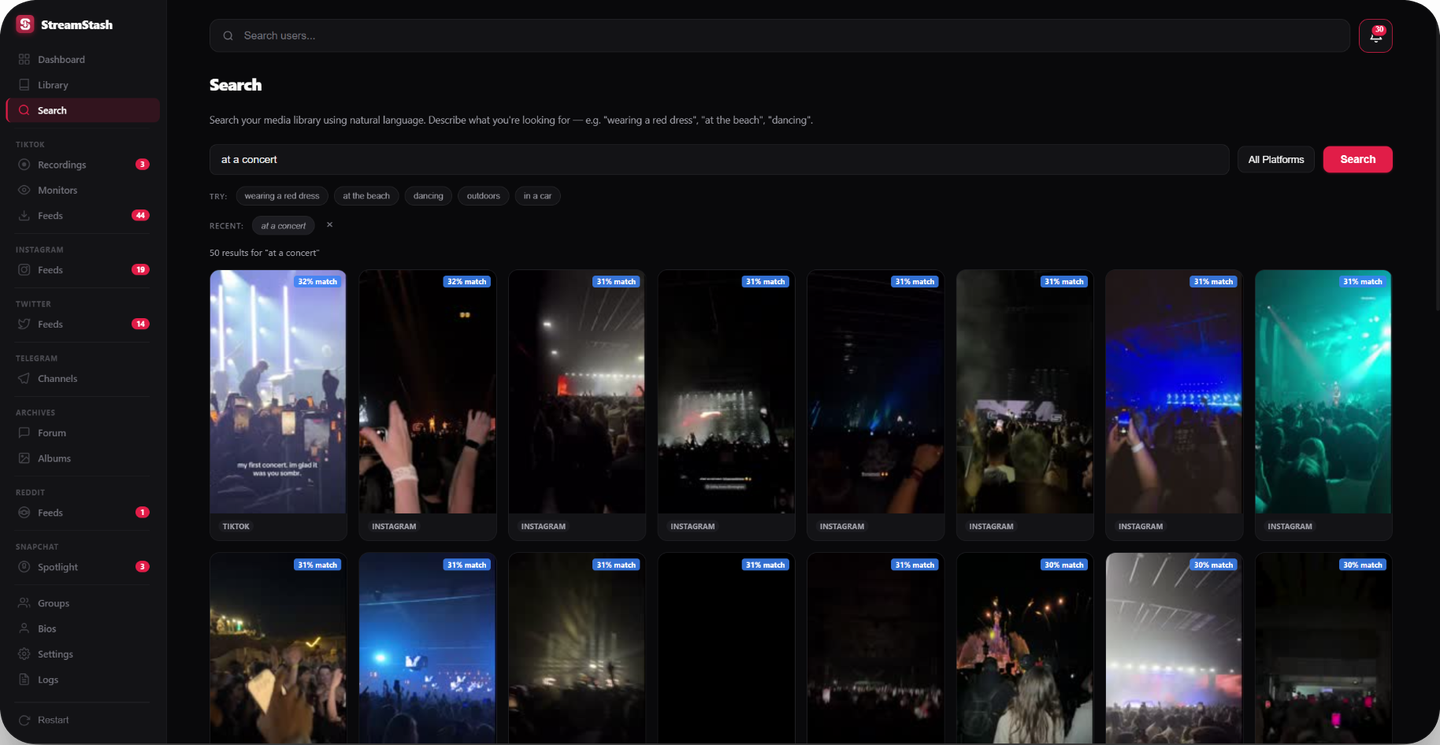Viewport: 1440px width, 745px height.
Task: Rerun the recent "at a concert" search
Action: pos(283,225)
